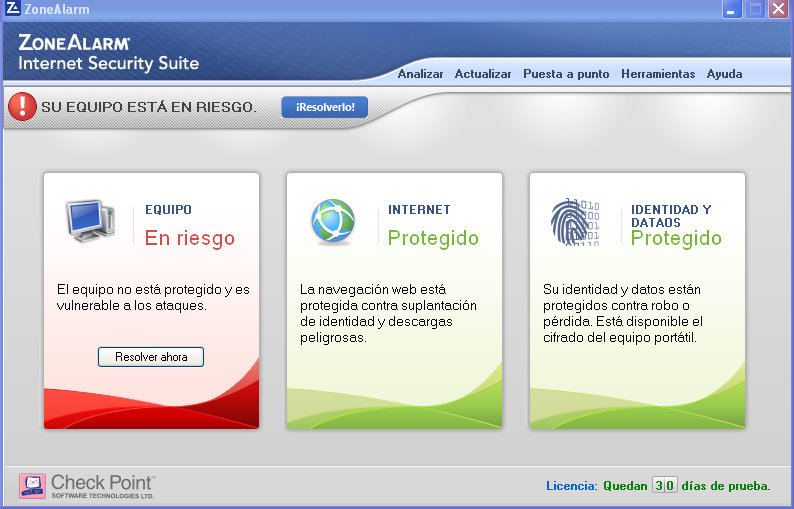This screenshot has height=509, width=794.
Task: Click the ZoneAlarm Internet Security Suite logo
Action: click(x=108, y=52)
